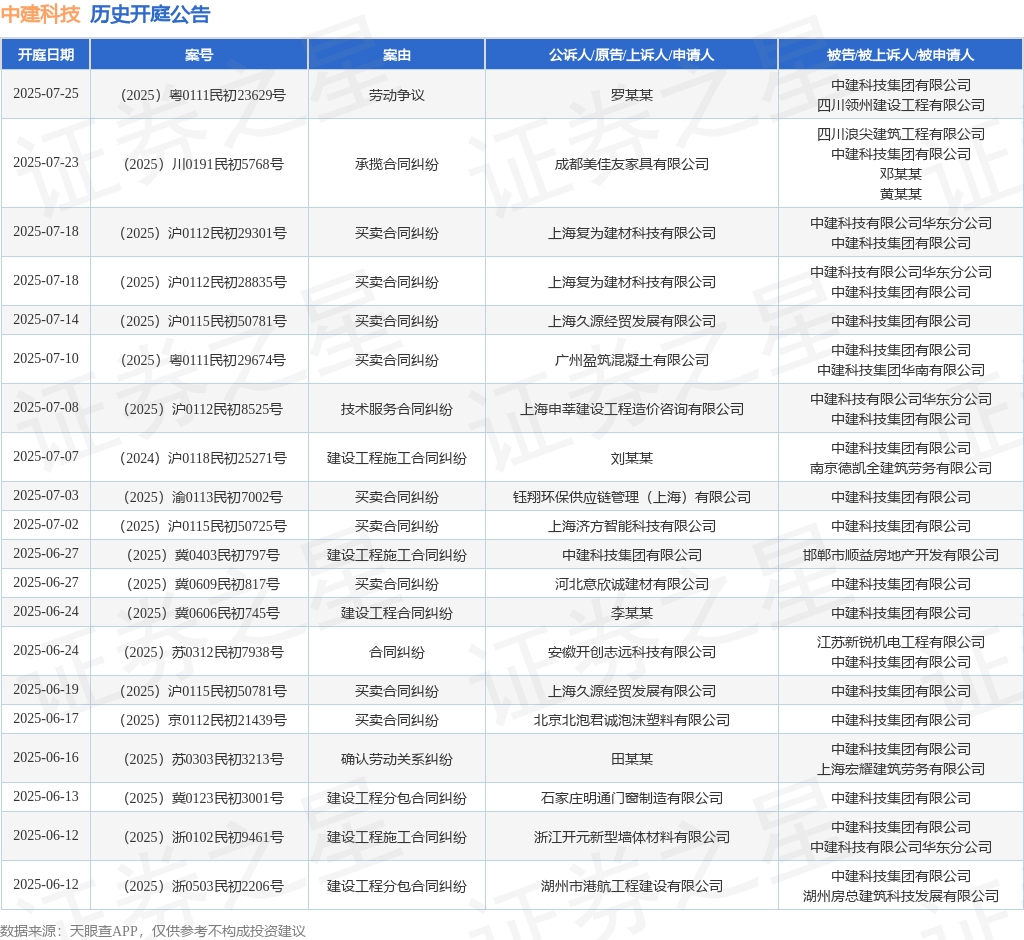
Task: Click plaintiff 浙江开元新型墙体材料有限公司
Action: (x=632, y=837)
